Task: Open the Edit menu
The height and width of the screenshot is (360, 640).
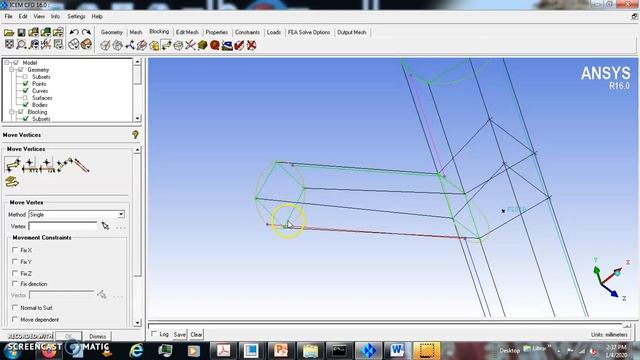Action: pyautogui.click(x=23, y=16)
